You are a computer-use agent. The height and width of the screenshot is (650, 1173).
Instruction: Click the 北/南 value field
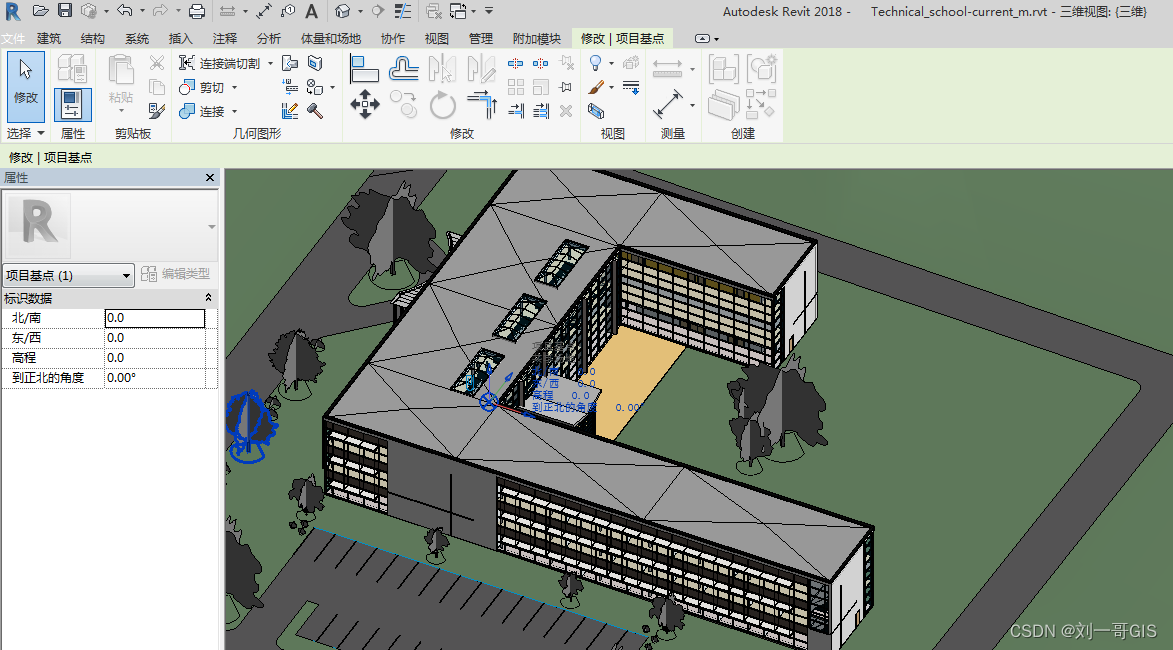(155, 318)
